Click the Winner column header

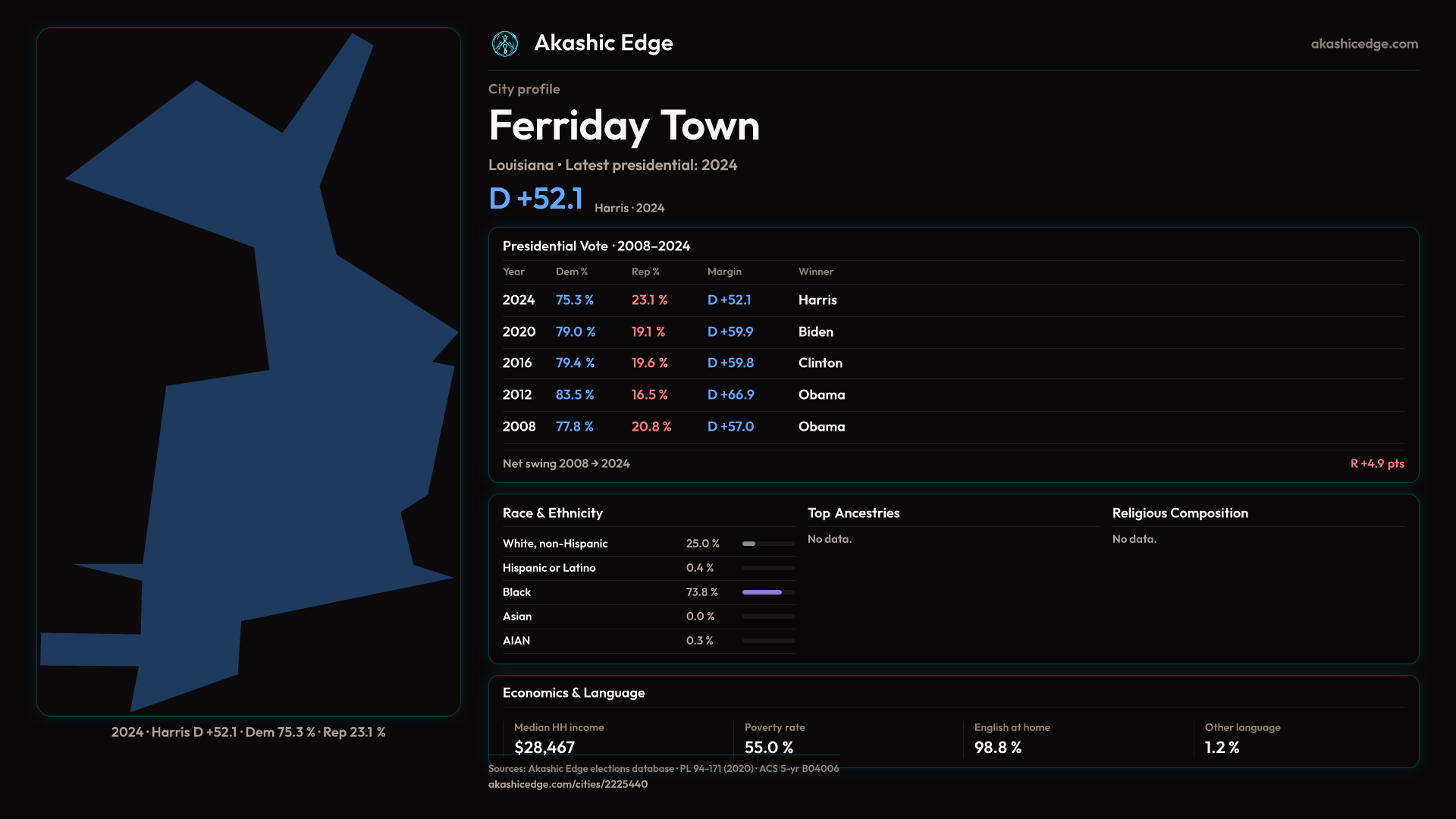tap(816, 271)
